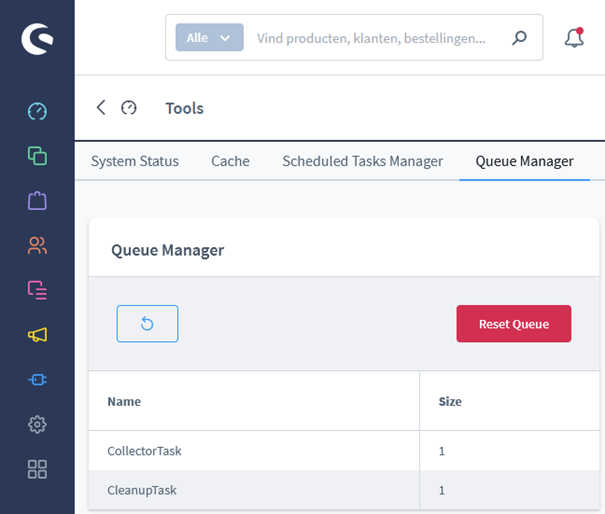Open the Marketing megaphone icon

[37, 335]
